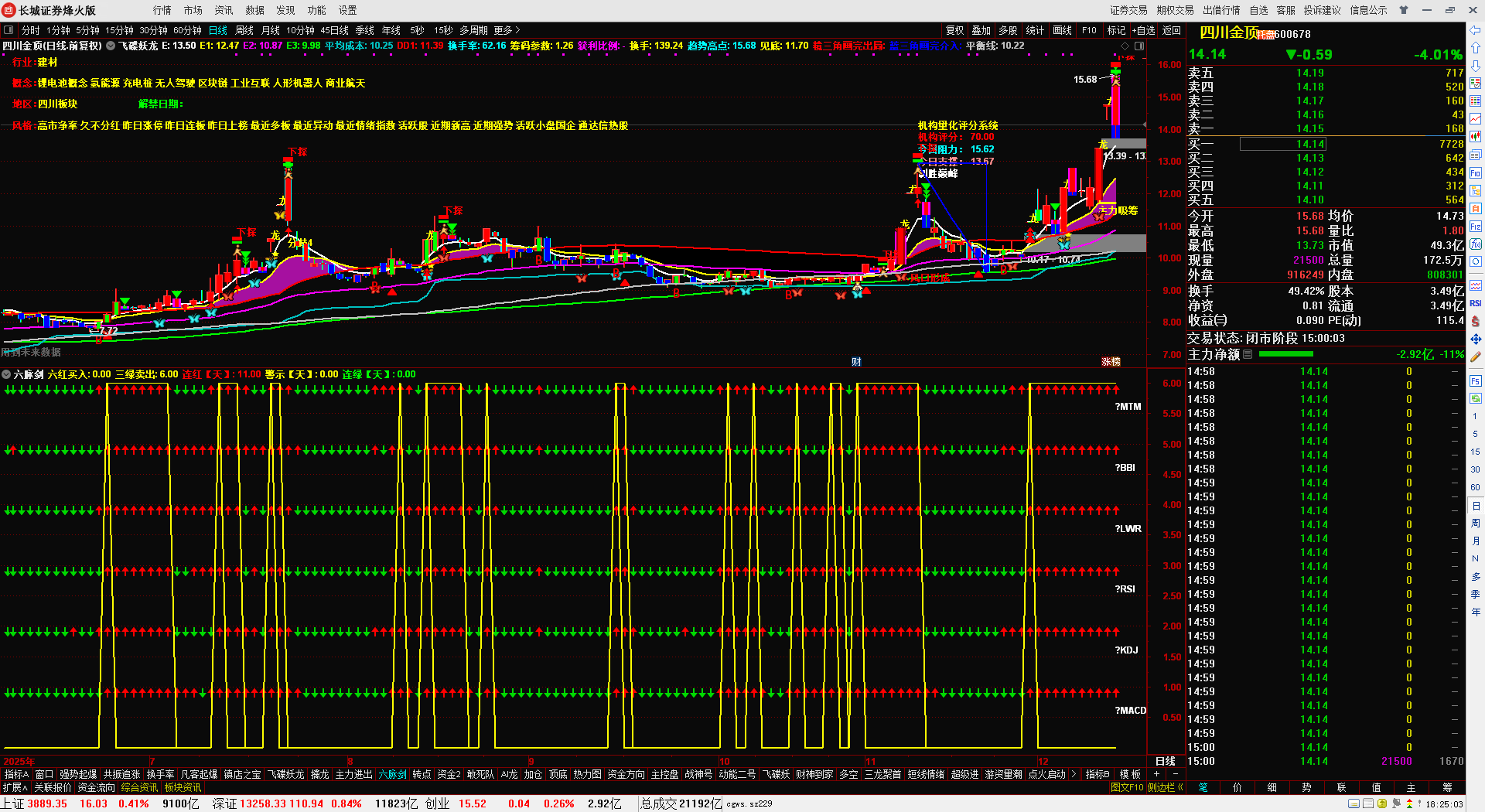Switch to the 筹 tab in quote panel

click(x=1447, y=787)
